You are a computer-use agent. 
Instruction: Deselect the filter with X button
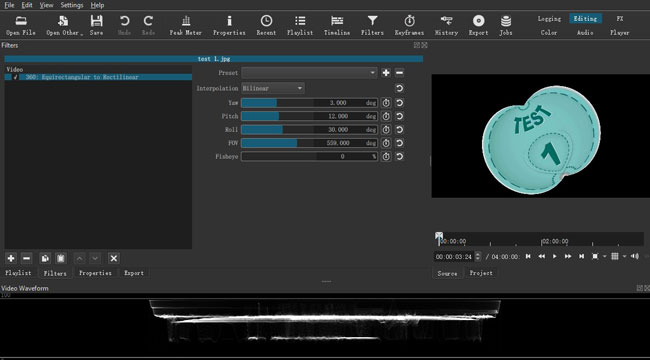pyautogui.click(x=113, y=258)
